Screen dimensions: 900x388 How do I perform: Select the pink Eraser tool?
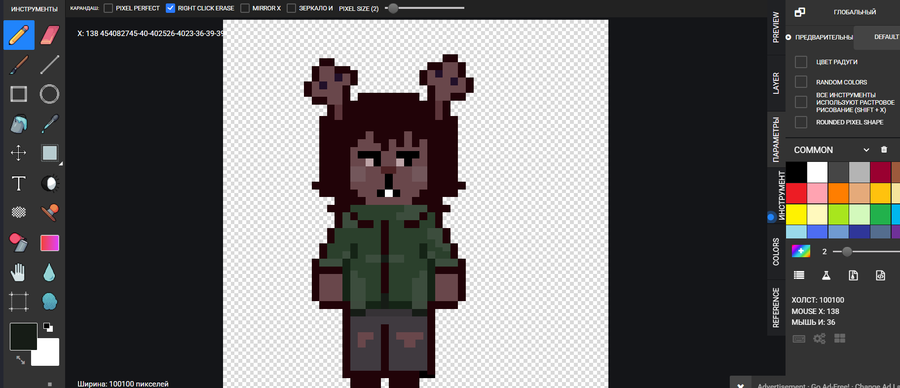[50, 35]
